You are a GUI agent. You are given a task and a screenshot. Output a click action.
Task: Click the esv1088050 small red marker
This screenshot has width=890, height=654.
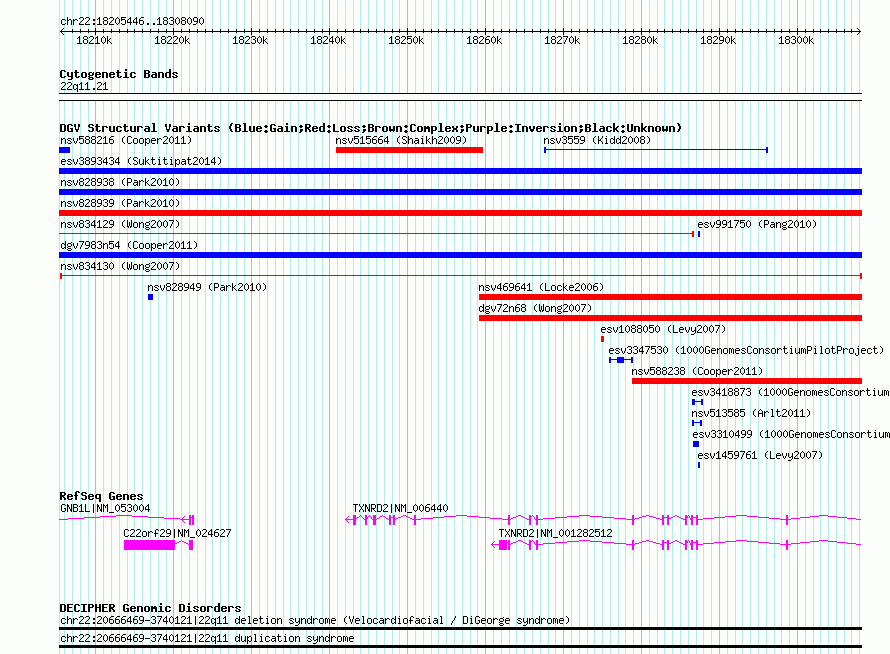(602, 339)
